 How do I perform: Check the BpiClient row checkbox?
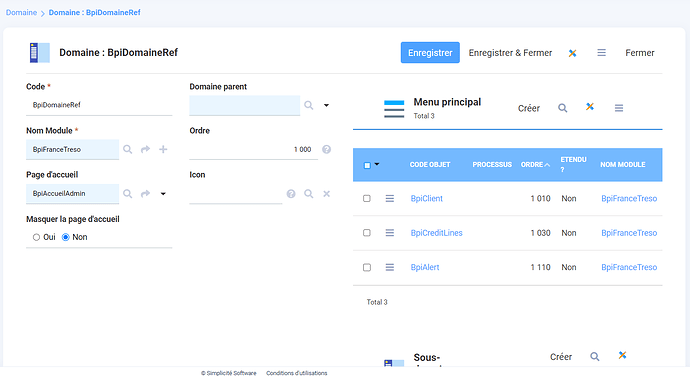coord(367,199)
